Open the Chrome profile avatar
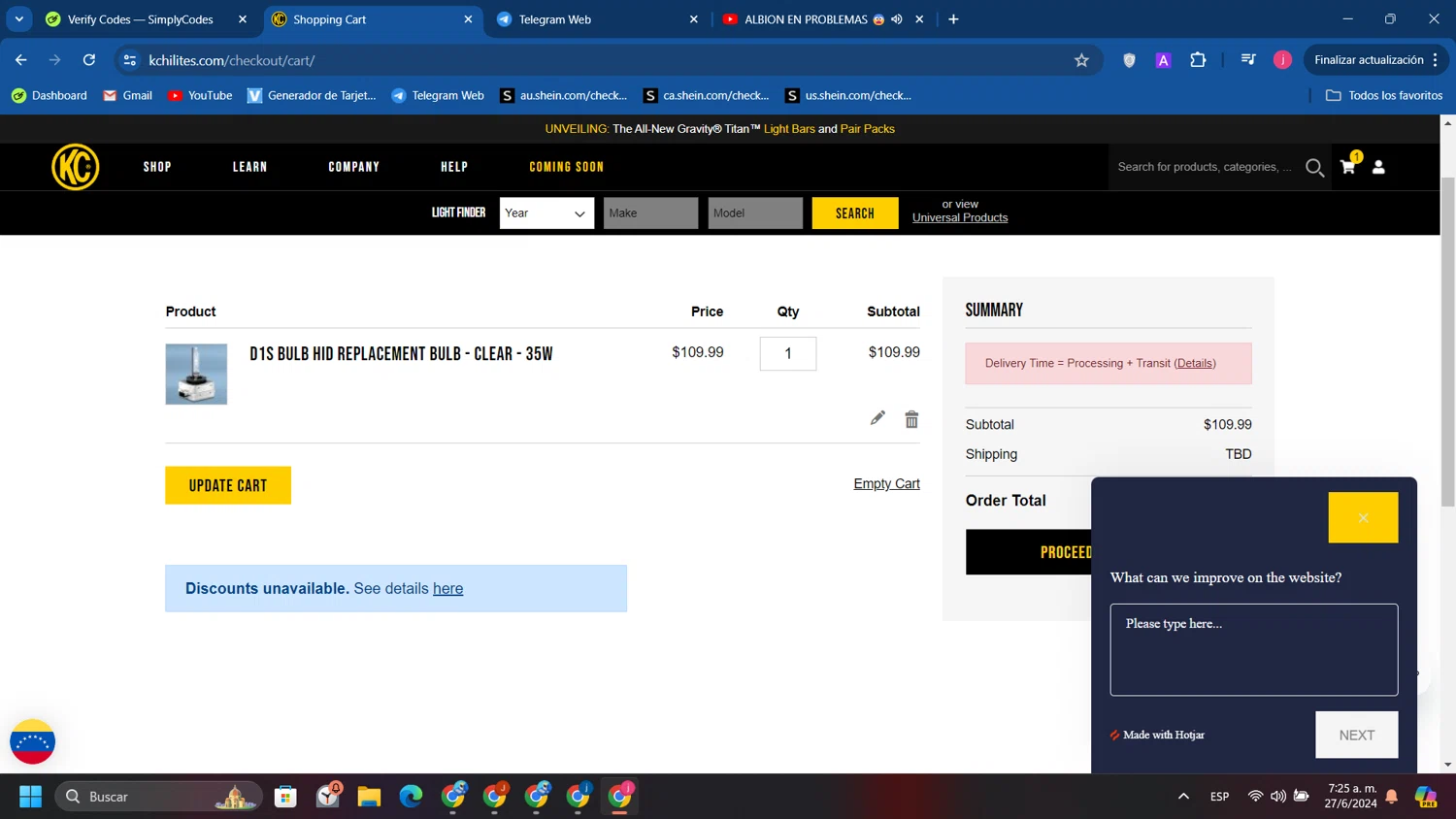Image resolution: width=1456 pixels, height=819 pixels. (x=1282, y=60)
